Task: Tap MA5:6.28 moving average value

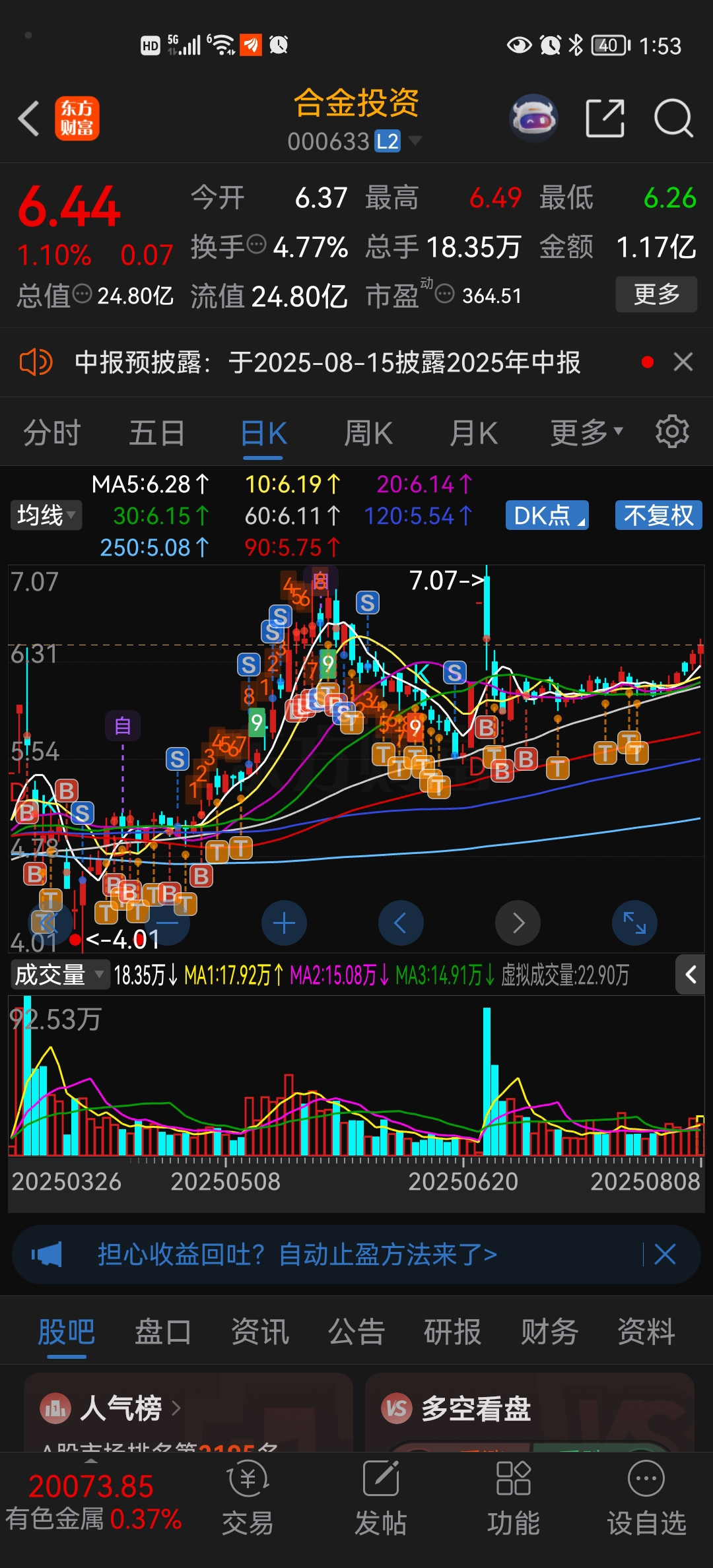Action: click(x=150, y=484)
